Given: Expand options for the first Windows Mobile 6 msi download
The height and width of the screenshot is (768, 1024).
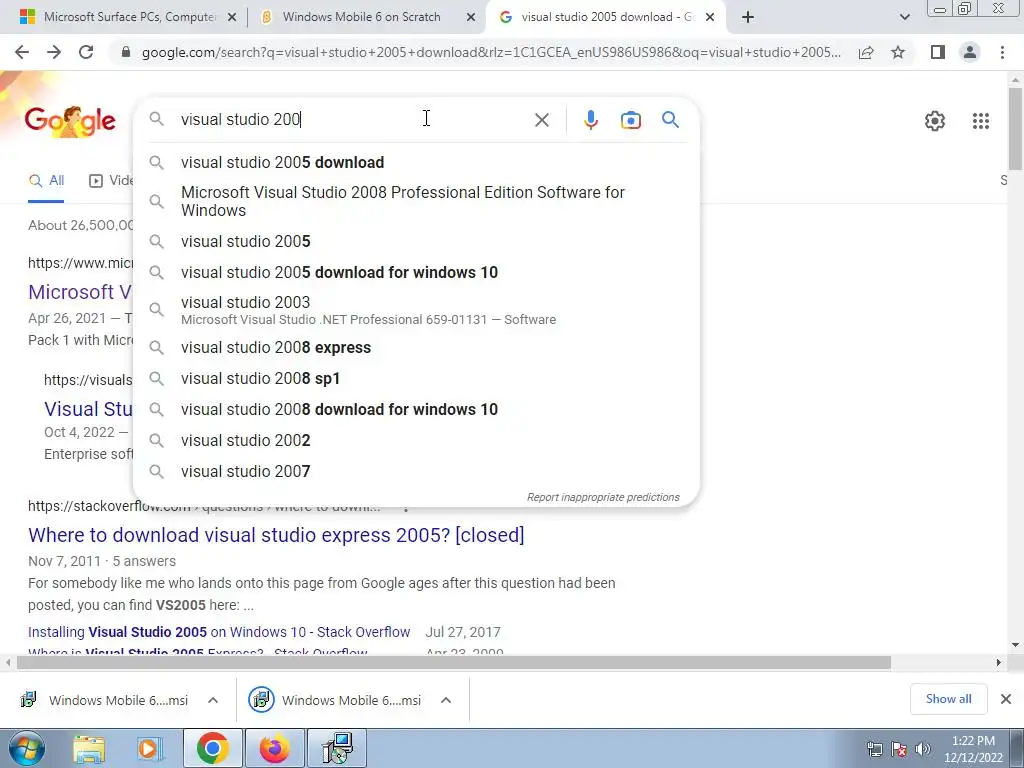Looking at the screenshot, I should (212, 700).
